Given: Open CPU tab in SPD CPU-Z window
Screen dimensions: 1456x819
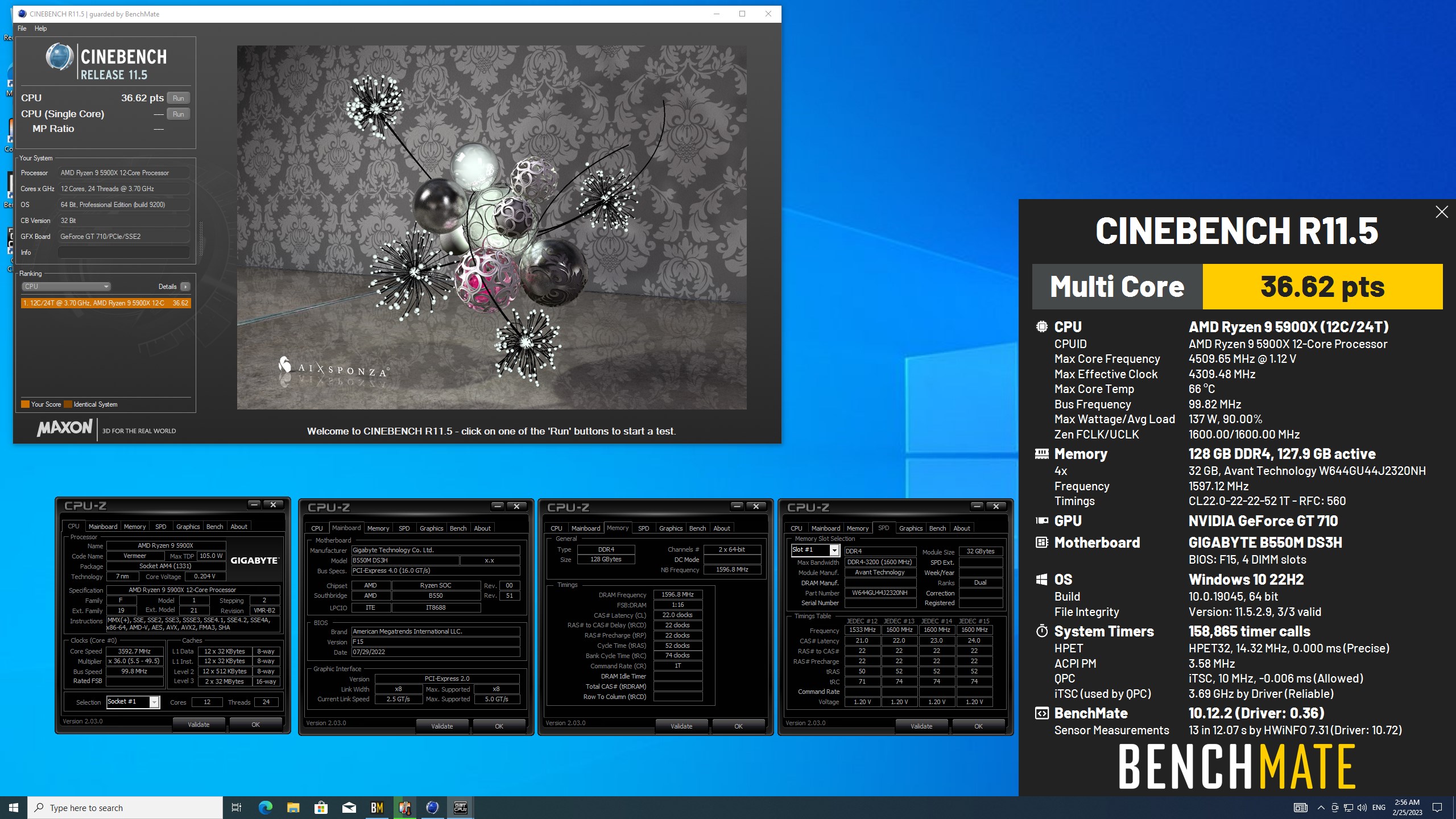Looking at the screenshot, I should click(796, 528).
